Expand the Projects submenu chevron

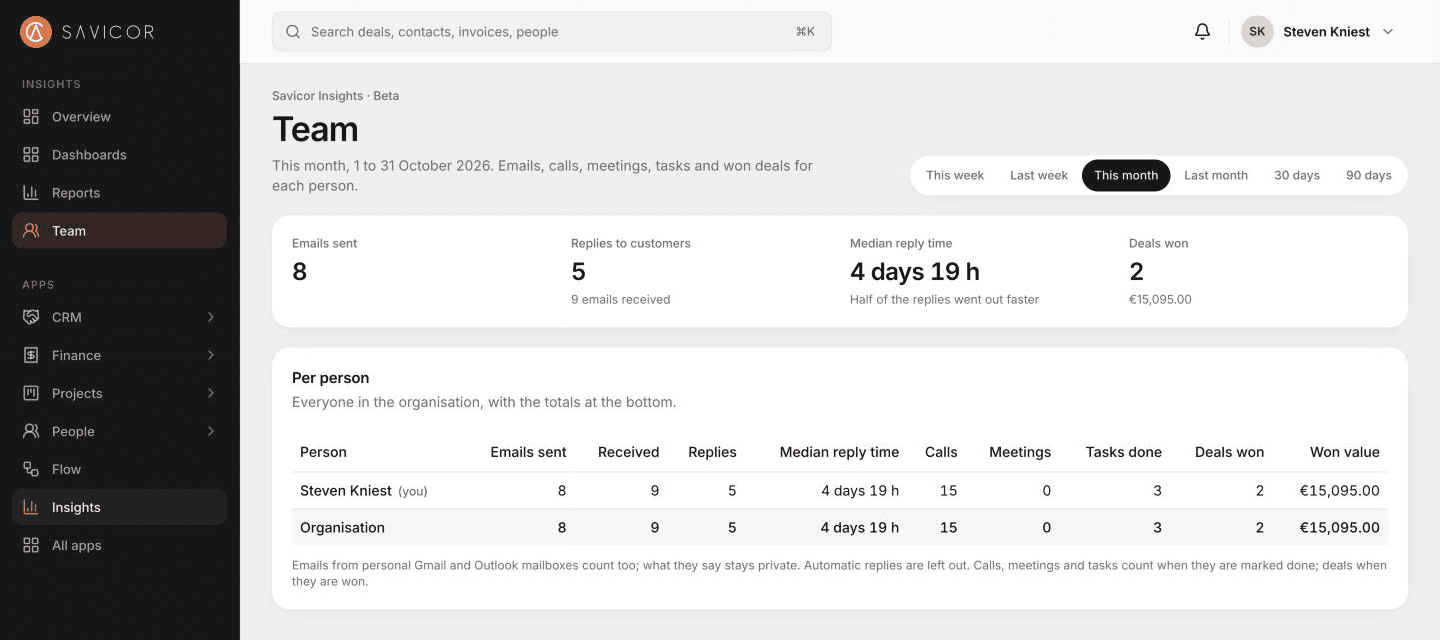coord(211,393)
